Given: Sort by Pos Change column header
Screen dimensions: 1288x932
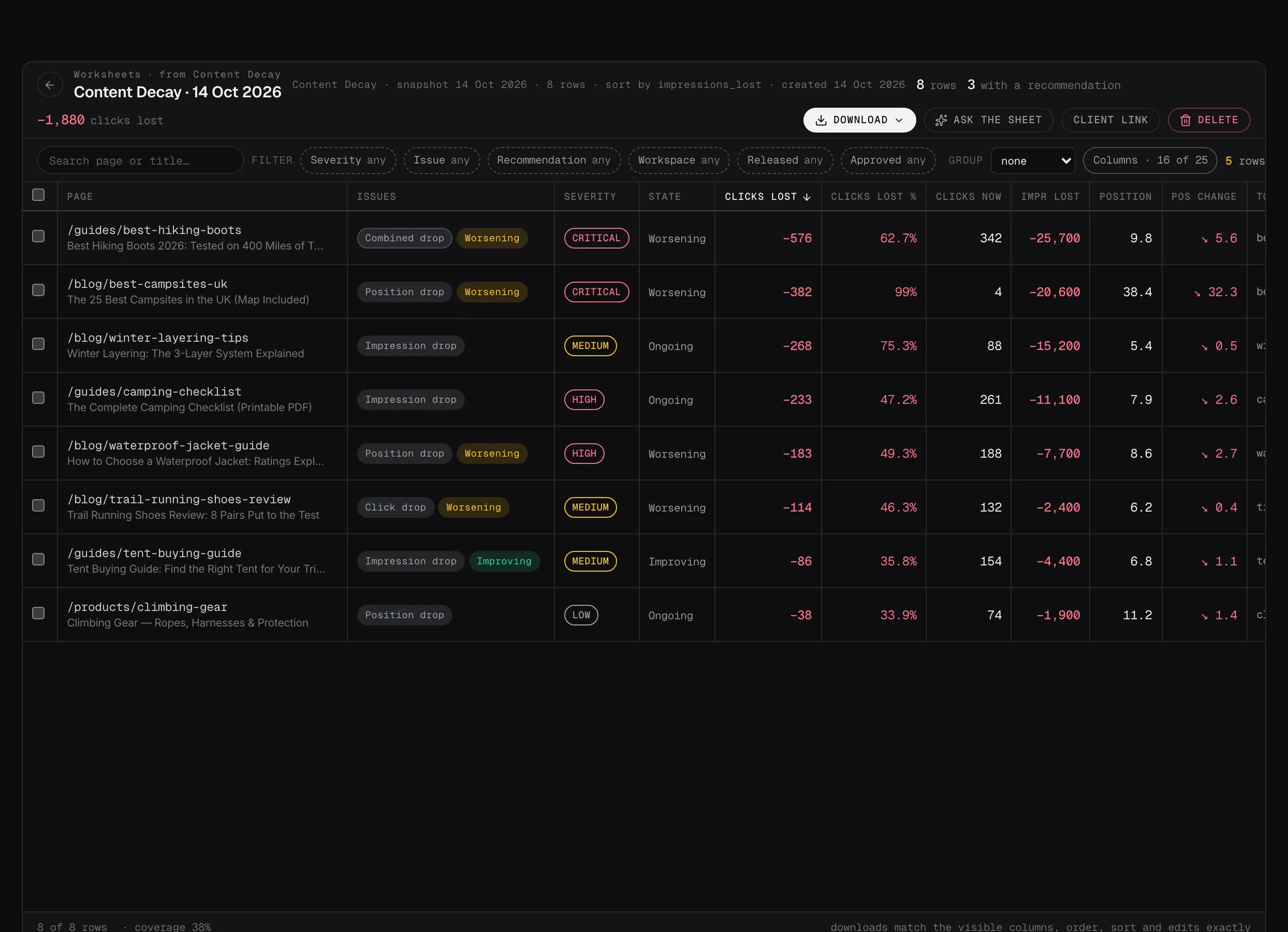Looking at the screenshot, I should click(x=1204, y=197).
